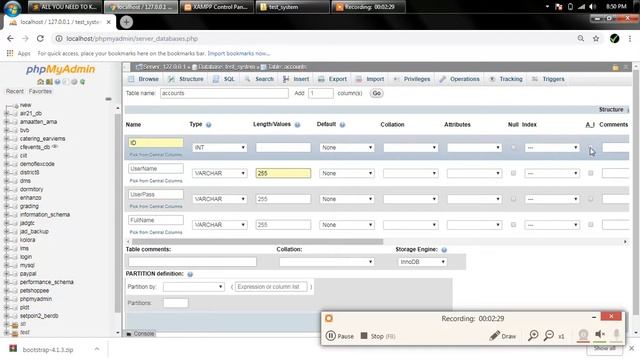Click help icon next to Storage Engine
The width and height of the screenshot is (640, 360).
pos(444,250)
